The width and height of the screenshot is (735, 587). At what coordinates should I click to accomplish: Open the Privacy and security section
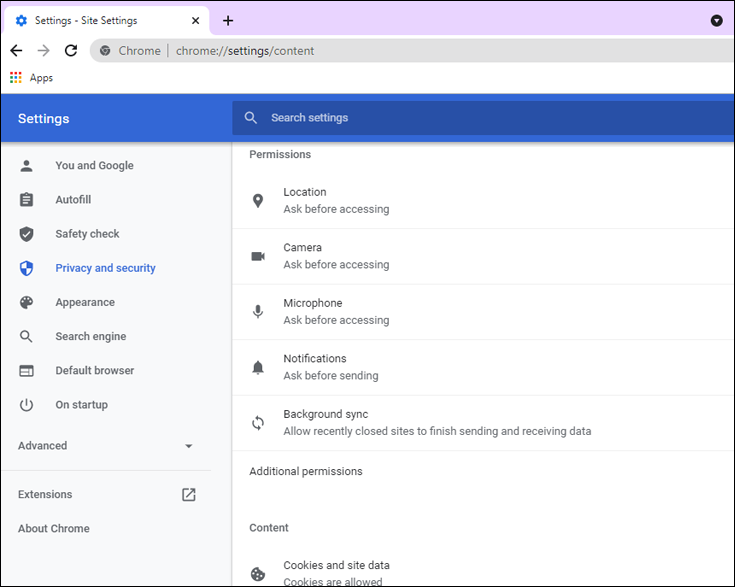coord(105,268)
